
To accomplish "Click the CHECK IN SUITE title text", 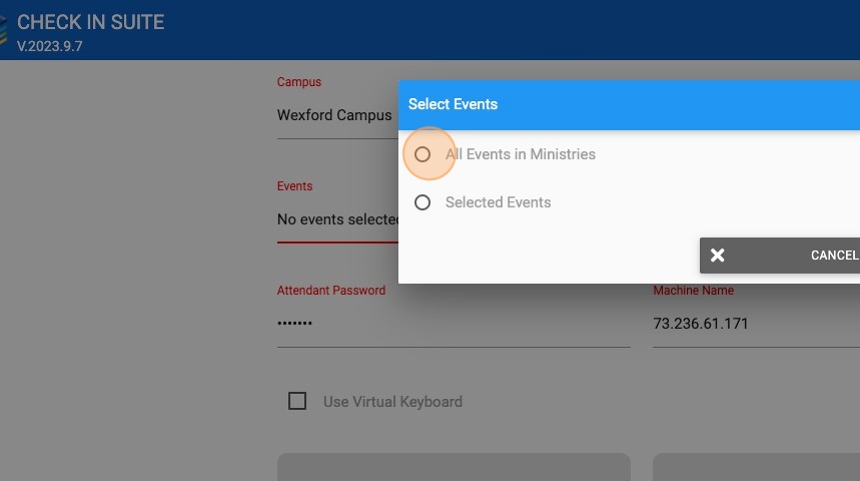I will coord(90,22).
